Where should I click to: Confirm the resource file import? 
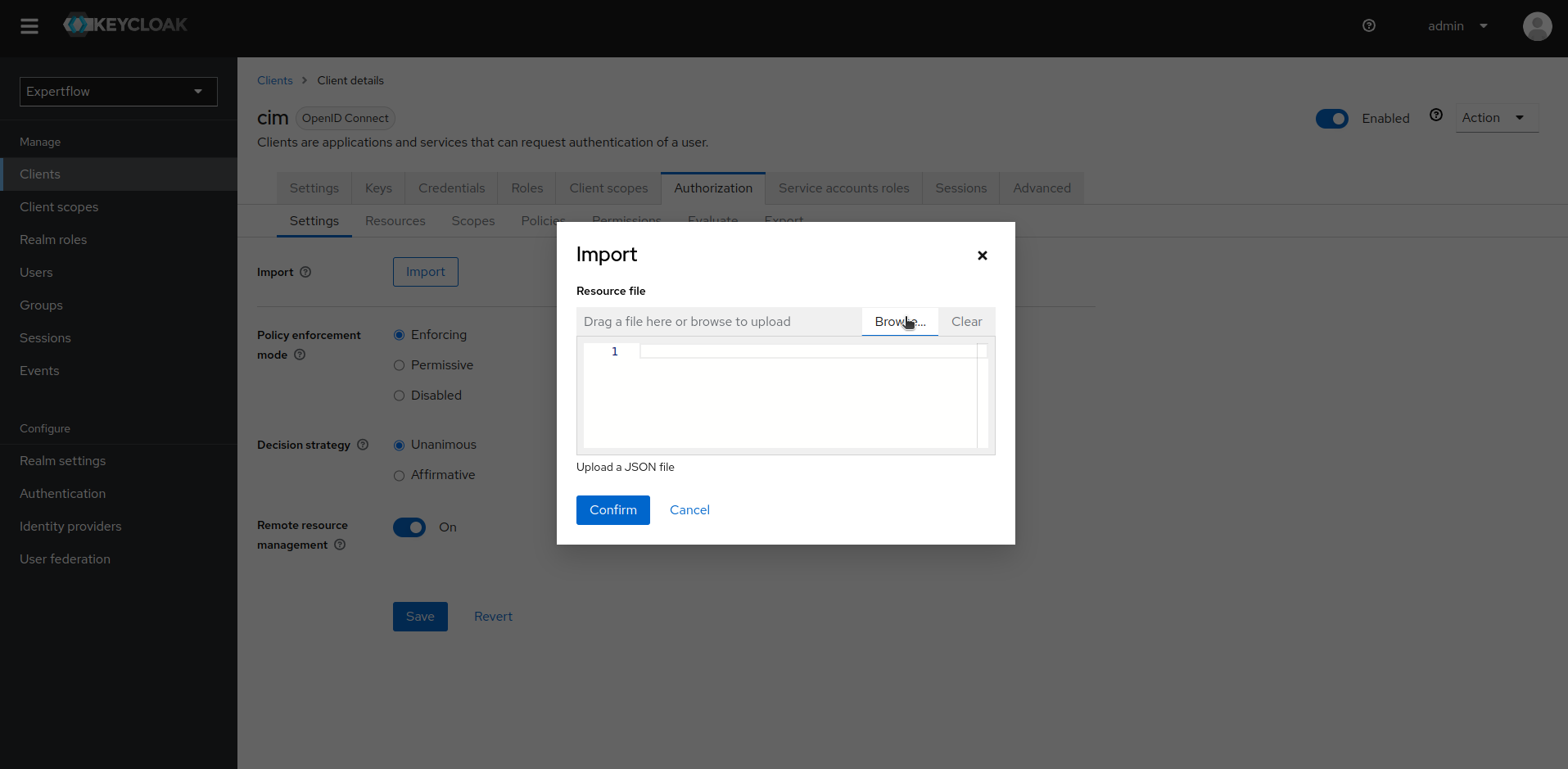coord(612,509)
